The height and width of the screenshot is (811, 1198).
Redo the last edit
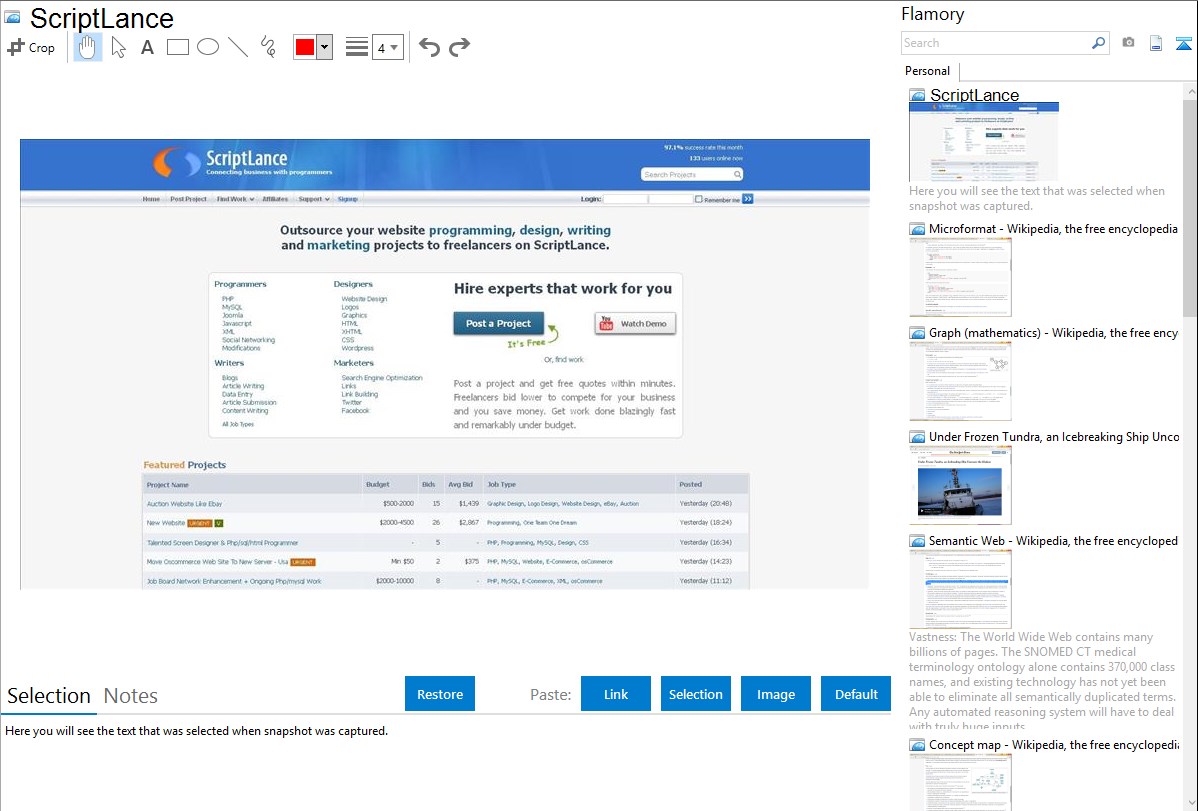(x=459, y=47)
